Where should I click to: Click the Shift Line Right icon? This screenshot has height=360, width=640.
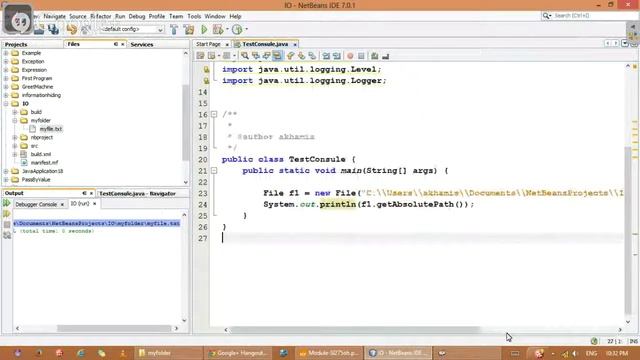(337, 56)
